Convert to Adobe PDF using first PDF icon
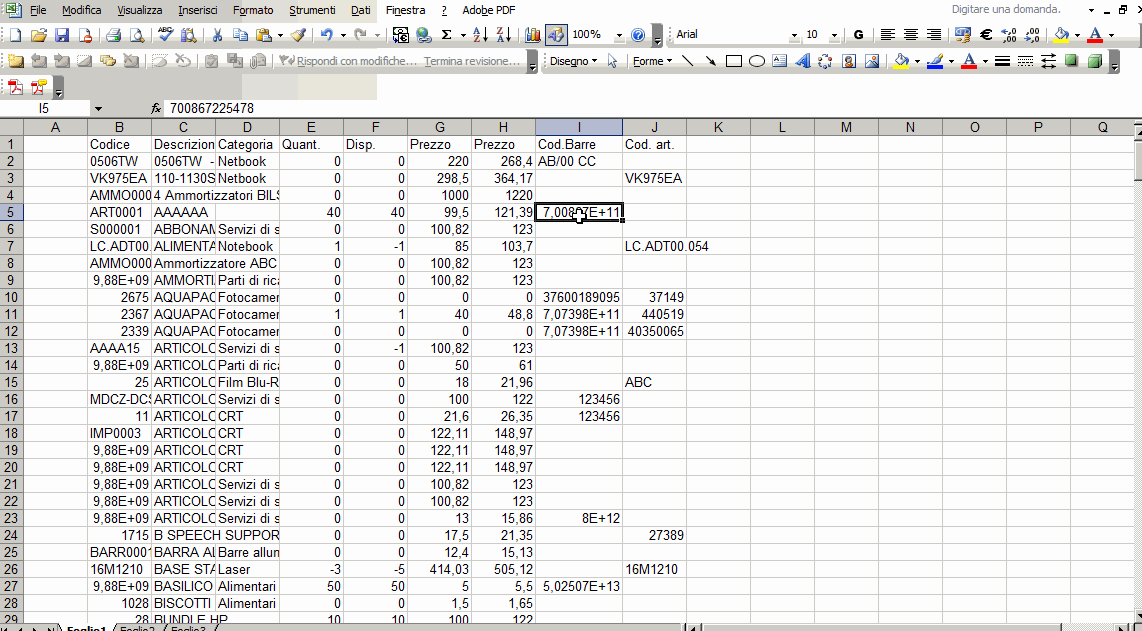Screen dimensions: 1142x631 pyautogui.click(x=15, y=87)
